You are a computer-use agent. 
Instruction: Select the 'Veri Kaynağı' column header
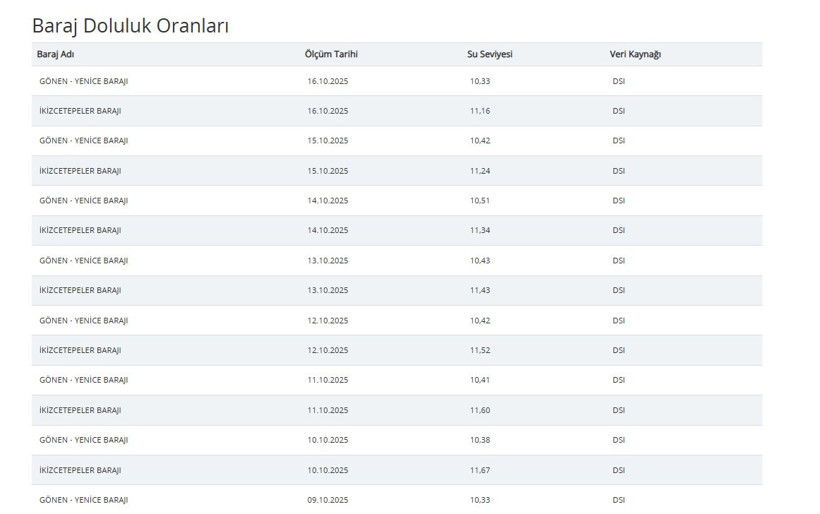click(635, 54)
